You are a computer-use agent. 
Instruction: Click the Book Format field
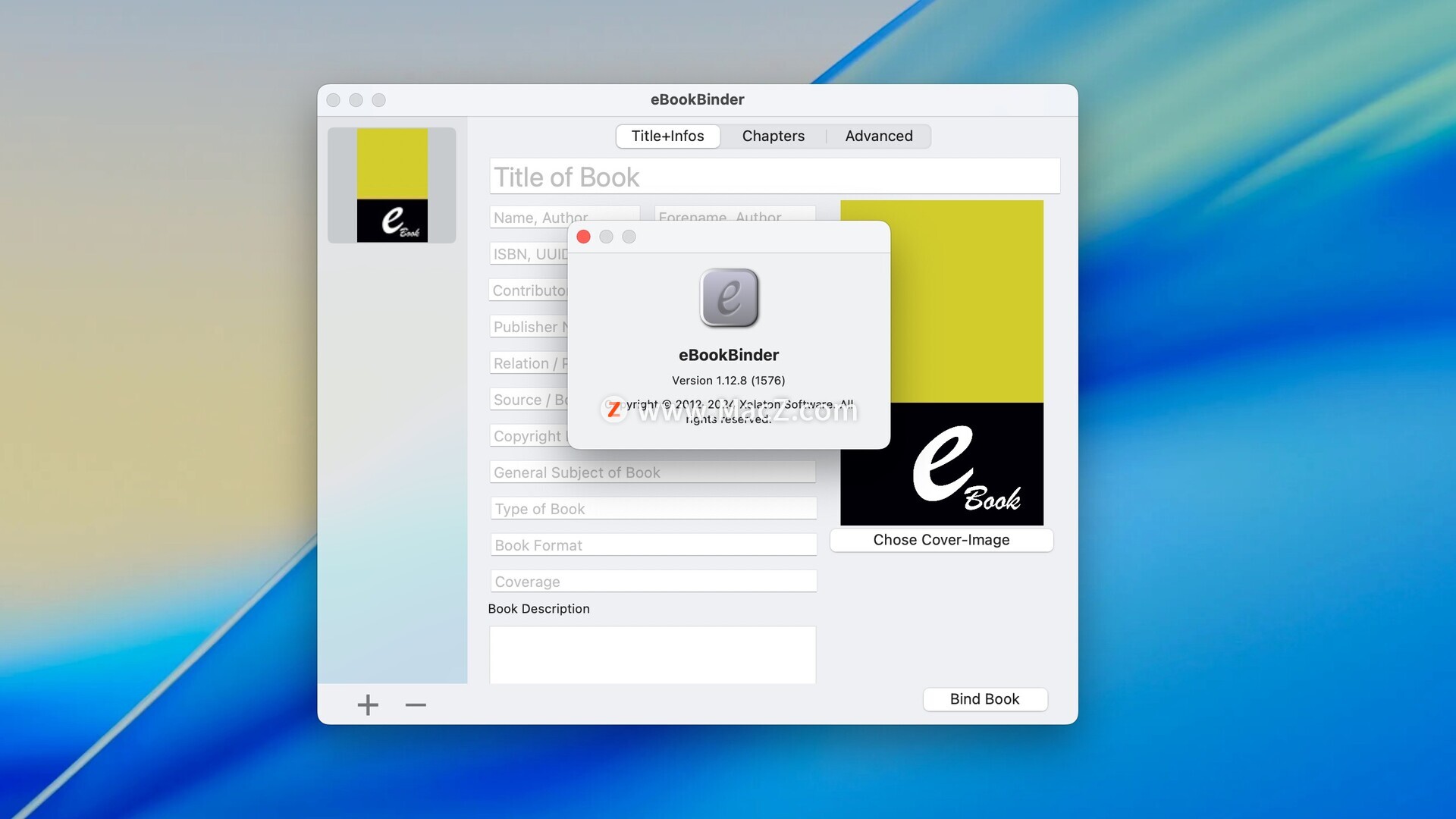click(654, 544)
